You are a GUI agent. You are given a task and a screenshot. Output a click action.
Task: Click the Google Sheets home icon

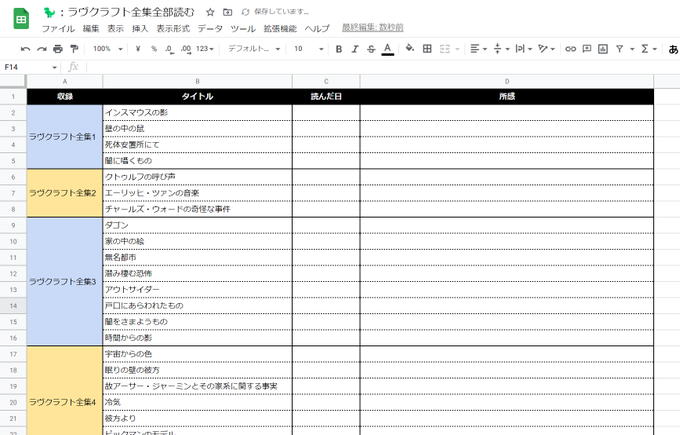tap(21, 19)
